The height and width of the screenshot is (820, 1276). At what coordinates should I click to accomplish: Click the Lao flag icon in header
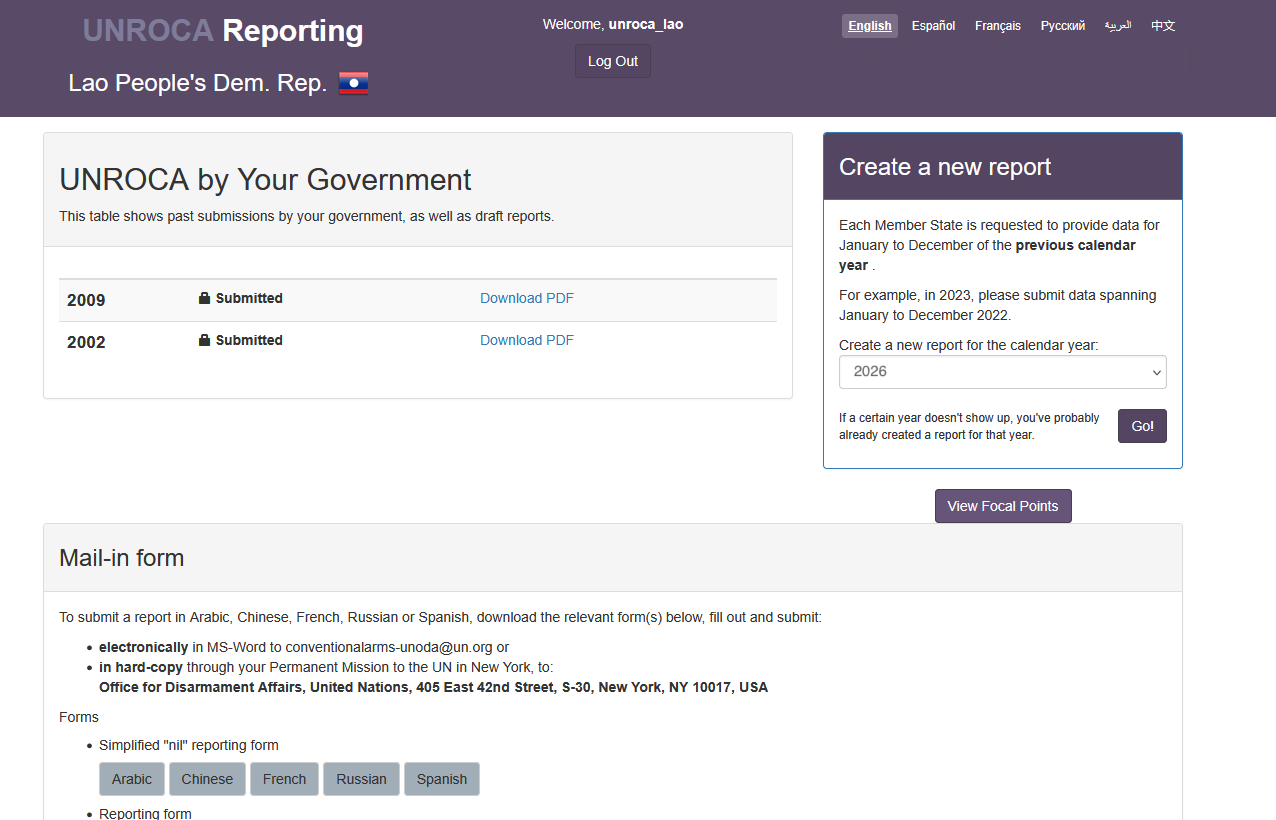click(x=353, y=84)
